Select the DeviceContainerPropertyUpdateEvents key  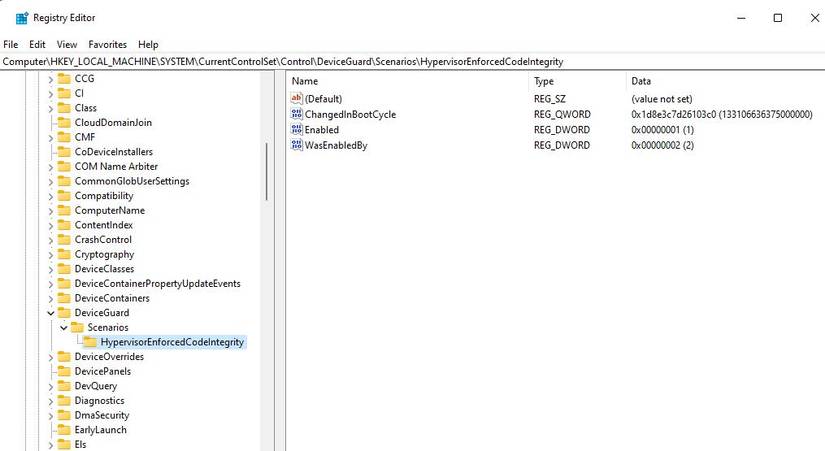tap(157, 284)
